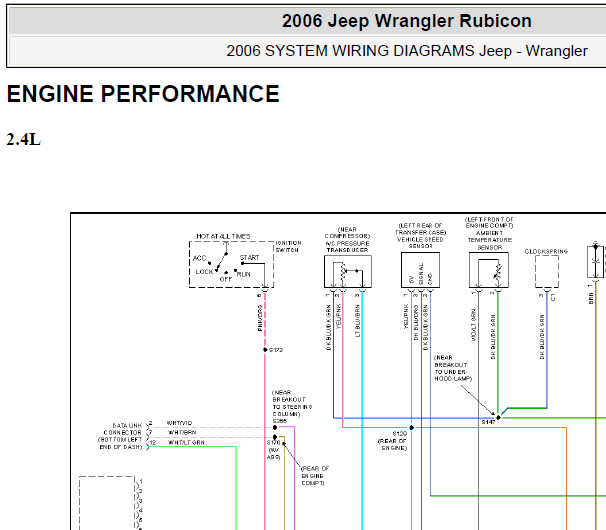Click the "LT BLU/BRN" wire label

coord(357,320)
